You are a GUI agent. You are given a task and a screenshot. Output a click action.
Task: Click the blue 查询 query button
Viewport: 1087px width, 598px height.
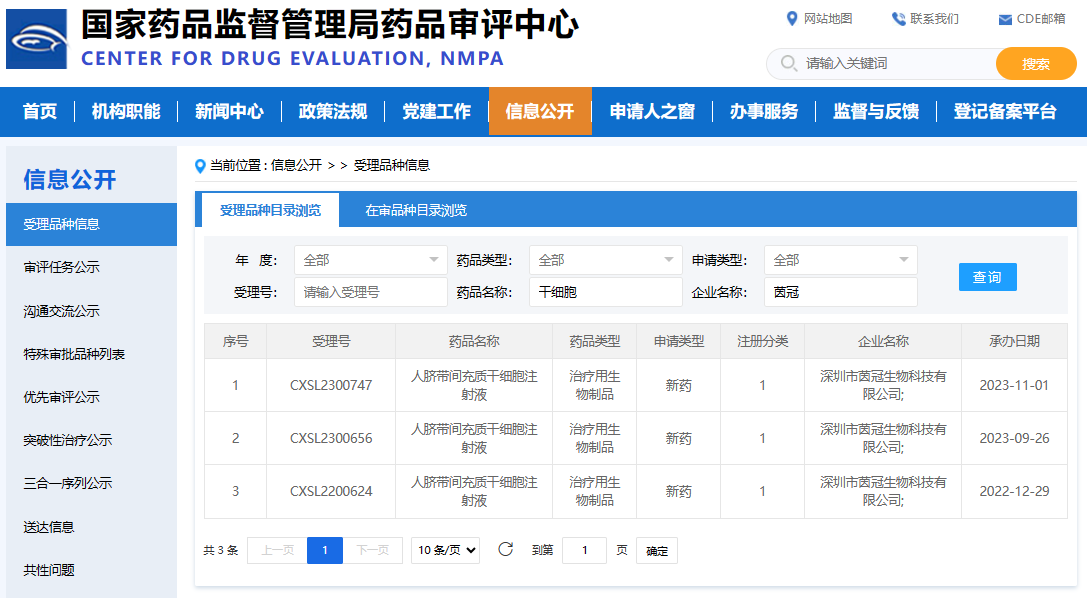[987, 277]
